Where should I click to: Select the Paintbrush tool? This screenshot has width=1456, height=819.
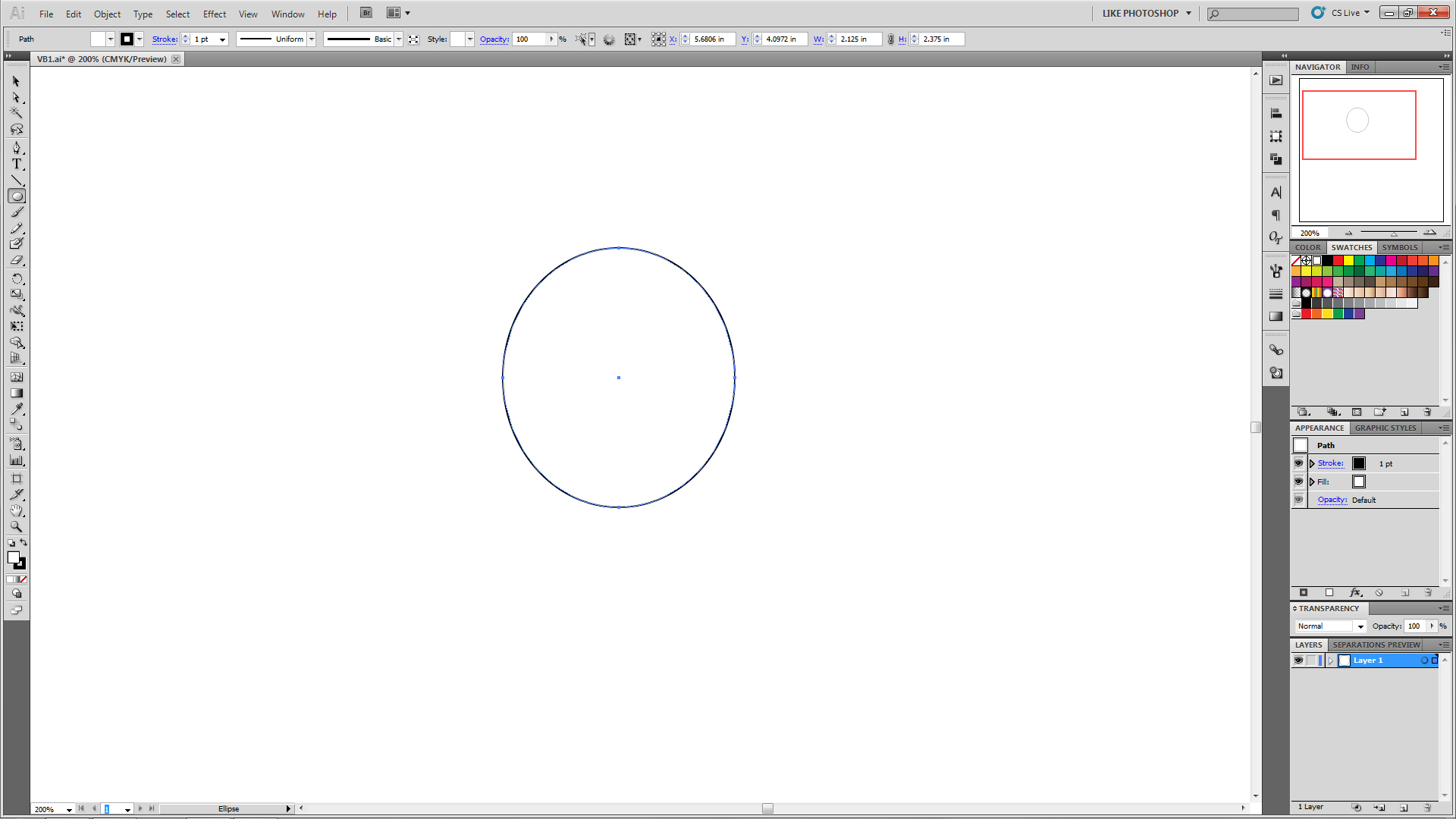[17, 212]
